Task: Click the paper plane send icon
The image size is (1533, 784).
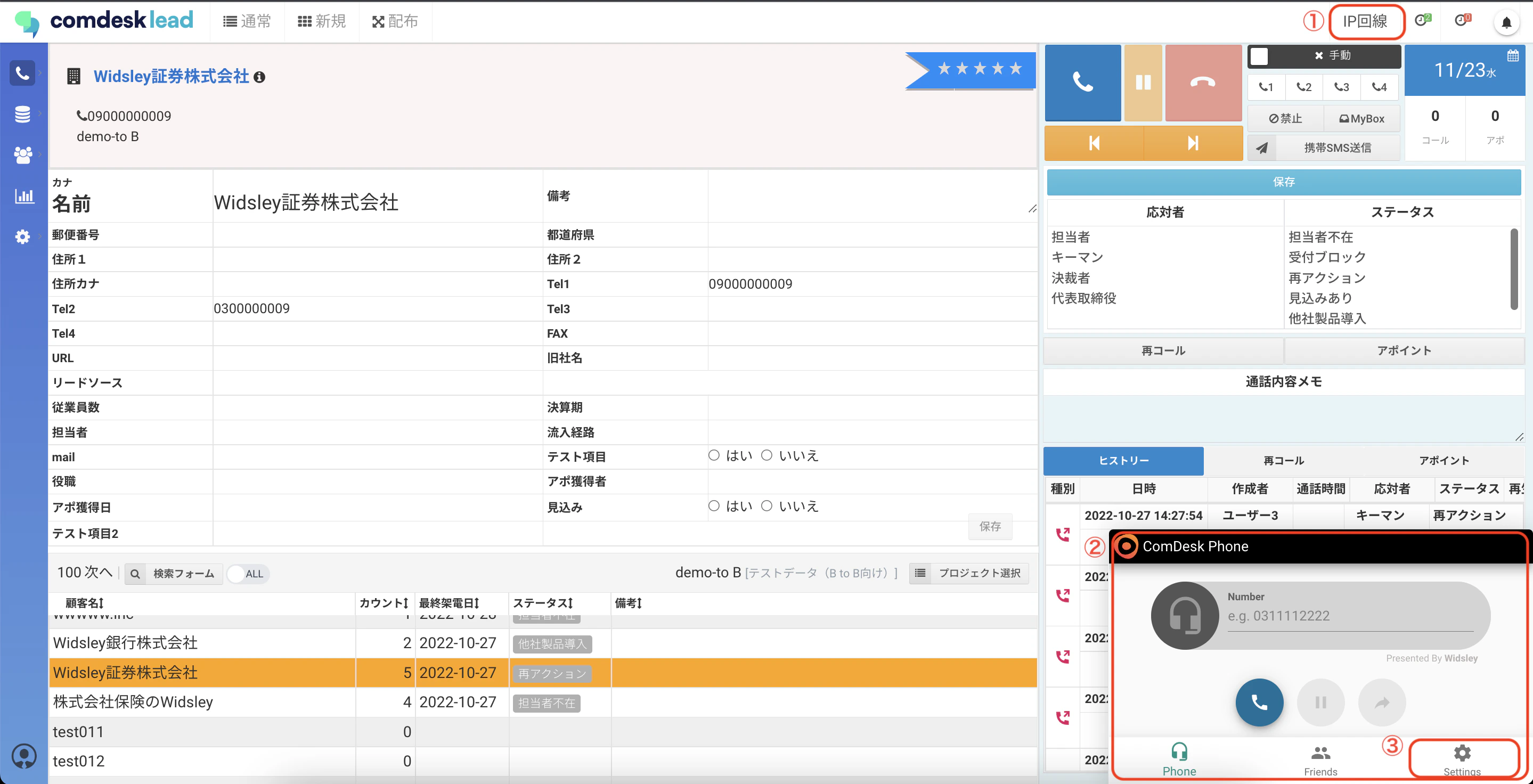Action: click(1262, 148)
